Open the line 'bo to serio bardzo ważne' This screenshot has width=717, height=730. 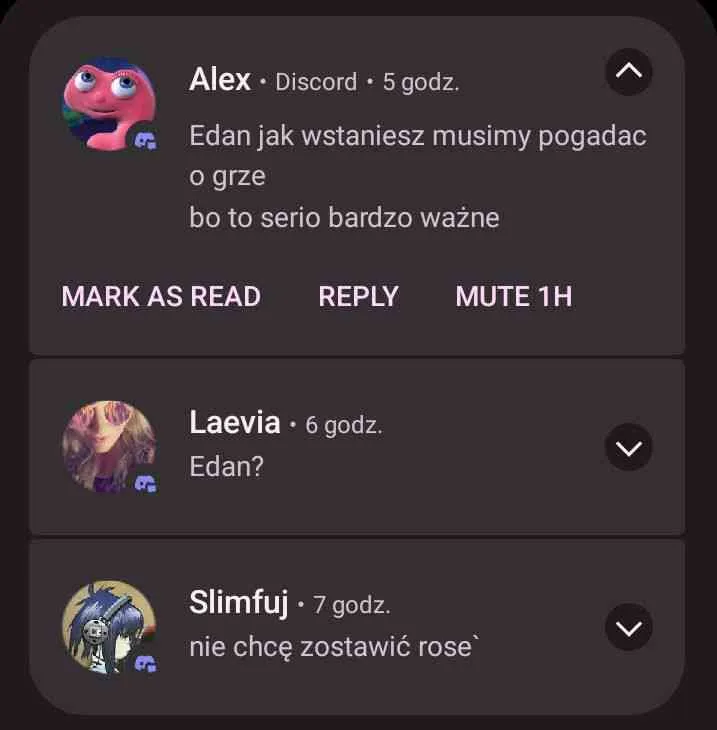pyautogui.click(x=344, y=217)
